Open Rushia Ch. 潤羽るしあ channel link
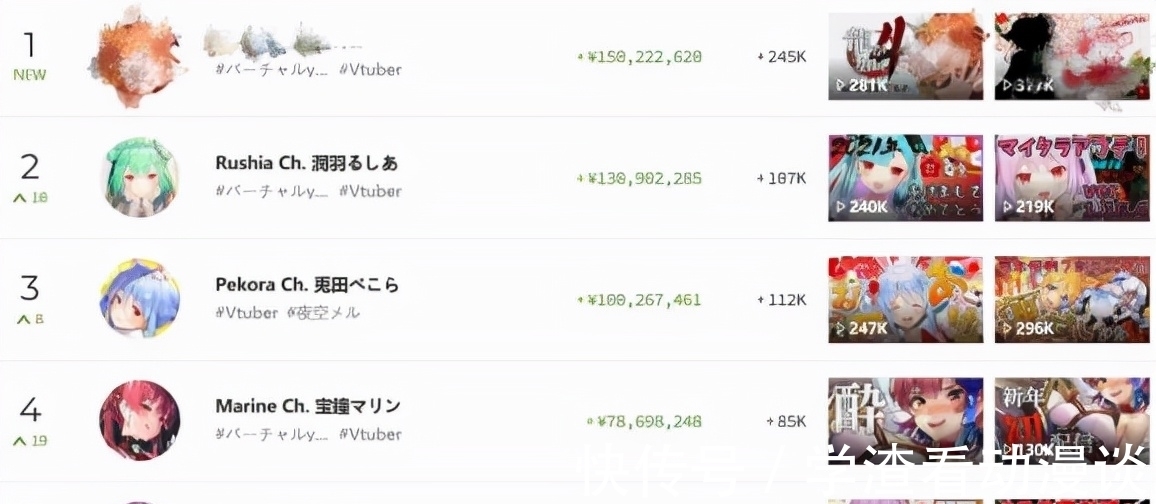Image resolution: width=1156 pixels, height=504 pixels. pyautogui.click(x=306, y=163)
